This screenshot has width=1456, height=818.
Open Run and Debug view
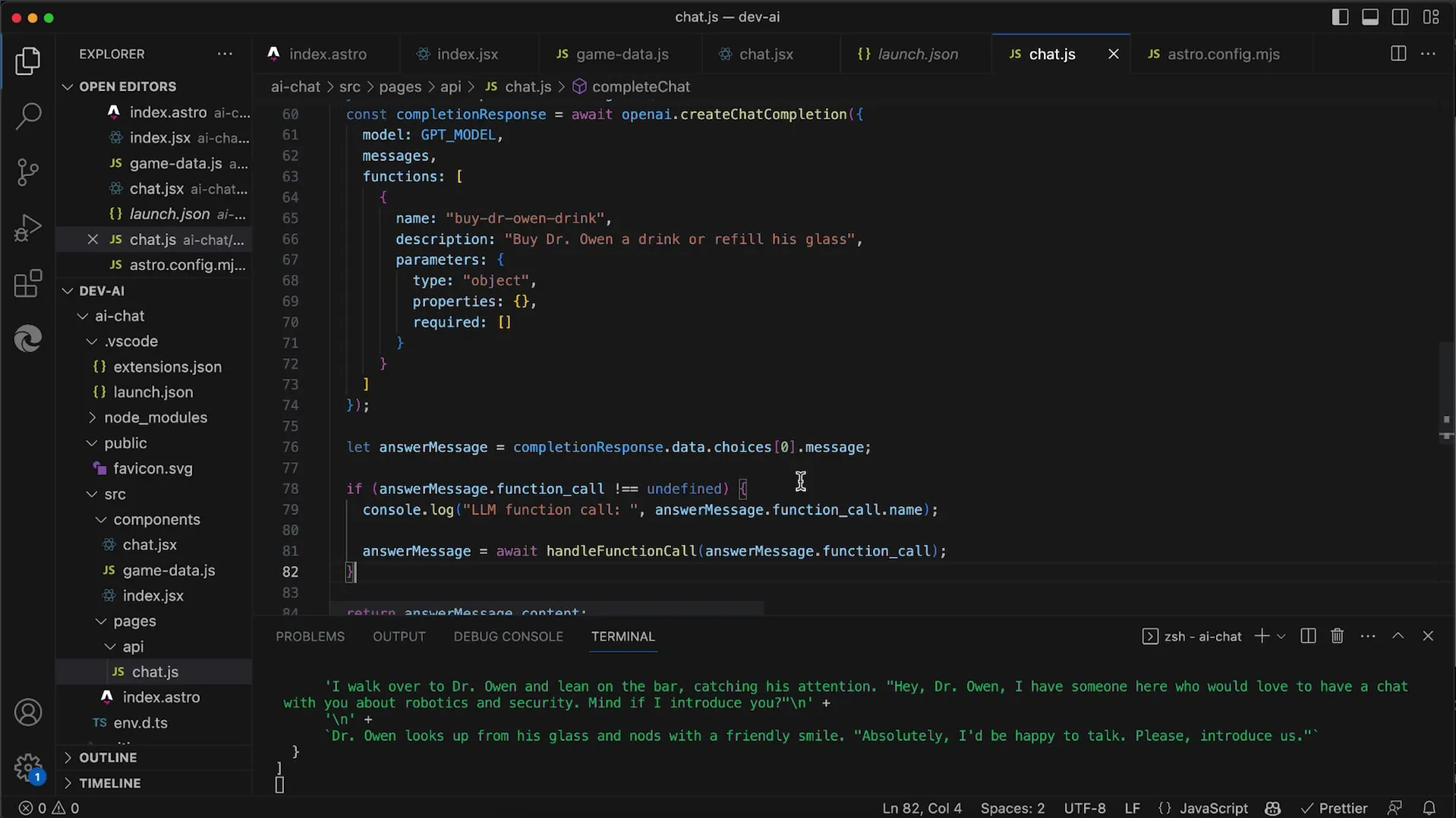(28, 228)
